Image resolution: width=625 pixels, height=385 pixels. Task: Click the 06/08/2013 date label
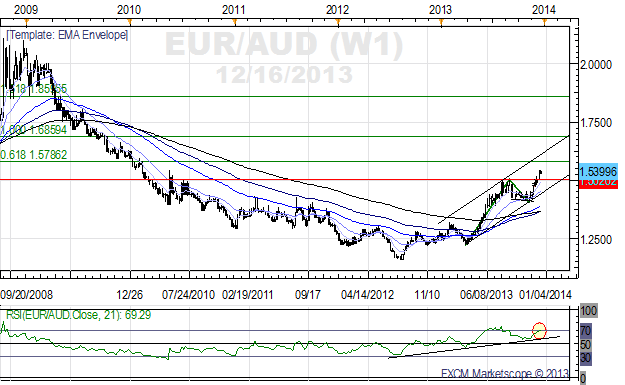486,295
